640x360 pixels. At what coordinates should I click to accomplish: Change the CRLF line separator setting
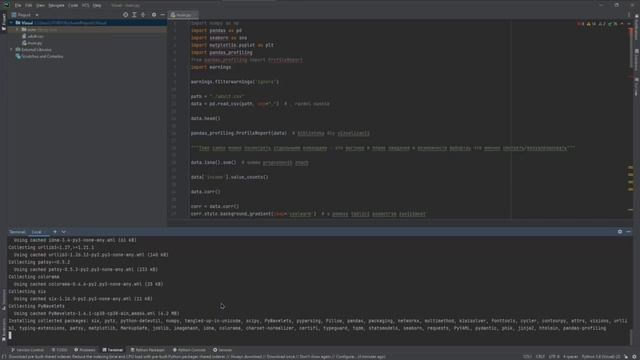pos(540,357)
